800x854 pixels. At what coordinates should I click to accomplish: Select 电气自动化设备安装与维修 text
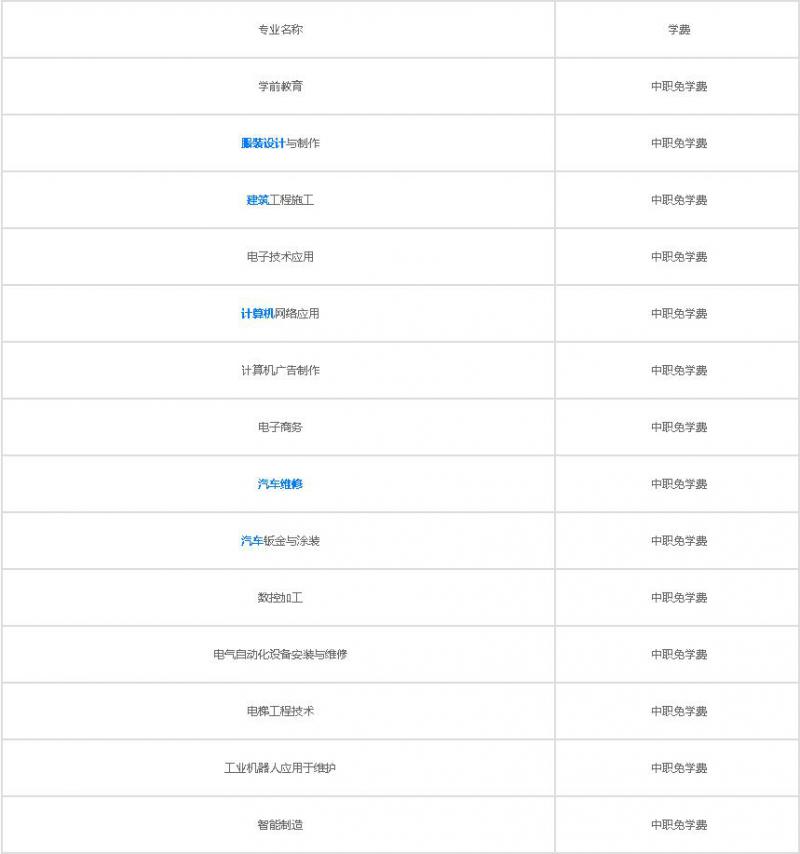[280, 655]
